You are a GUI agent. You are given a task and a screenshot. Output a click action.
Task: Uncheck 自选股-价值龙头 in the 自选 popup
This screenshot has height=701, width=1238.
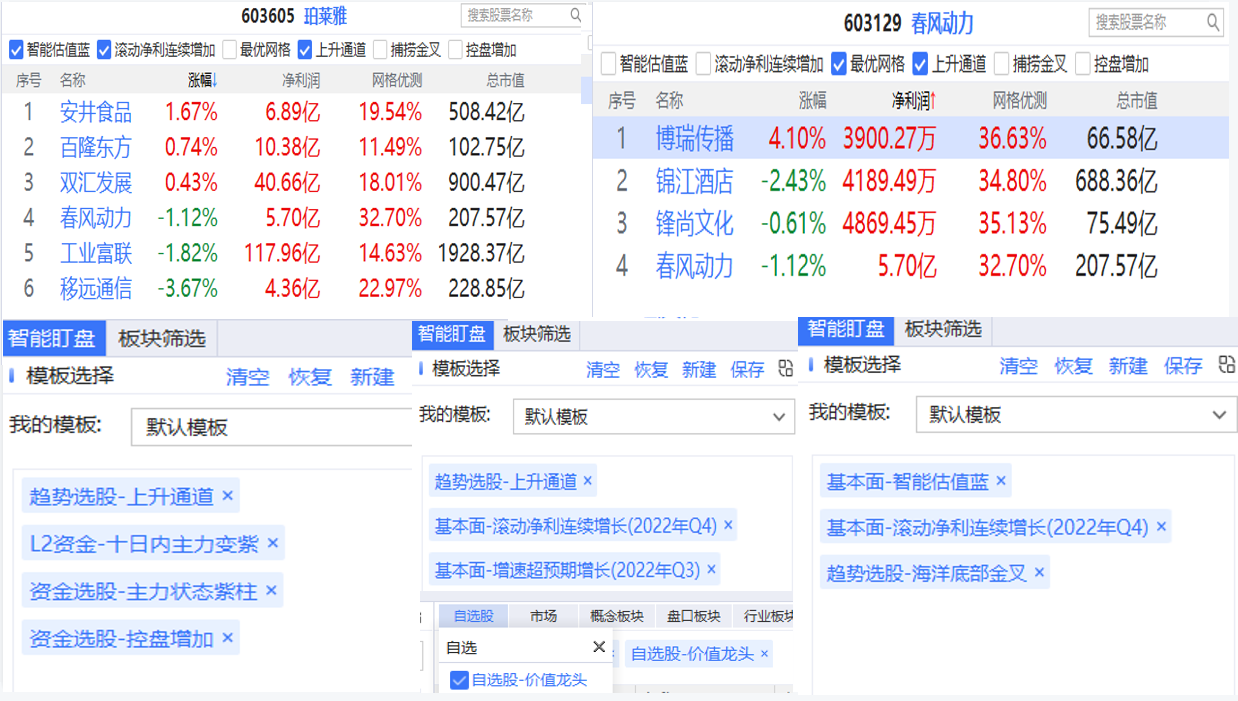459,680
